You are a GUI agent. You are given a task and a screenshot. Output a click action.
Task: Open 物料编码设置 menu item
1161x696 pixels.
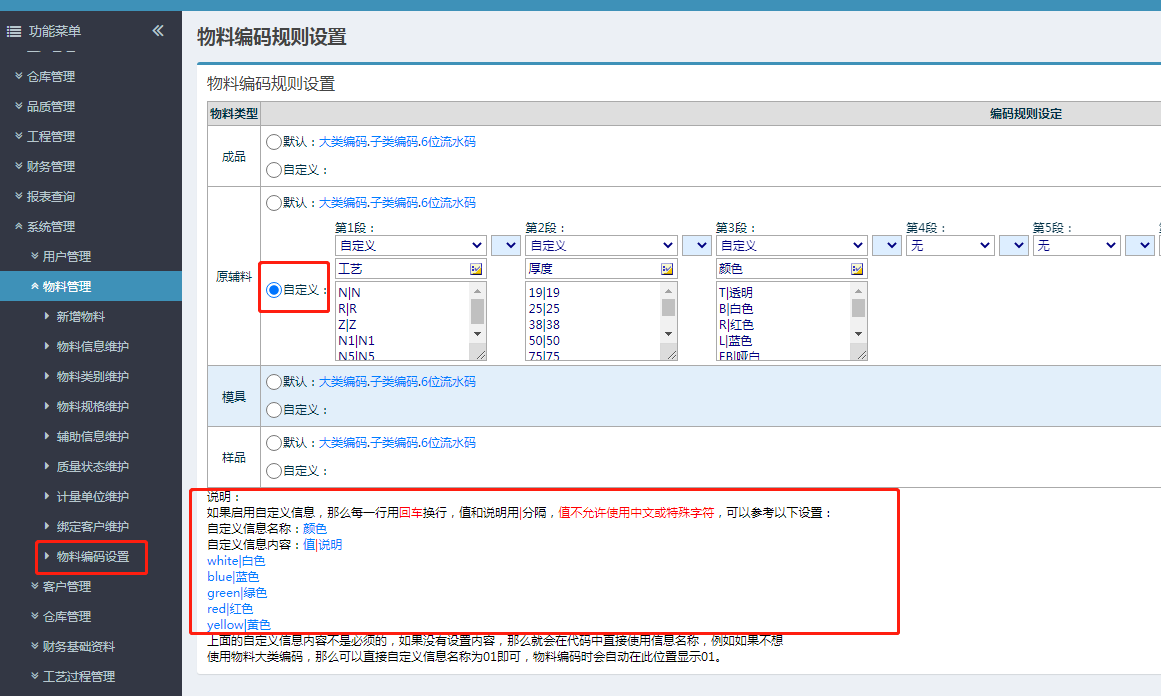(93, 556)
